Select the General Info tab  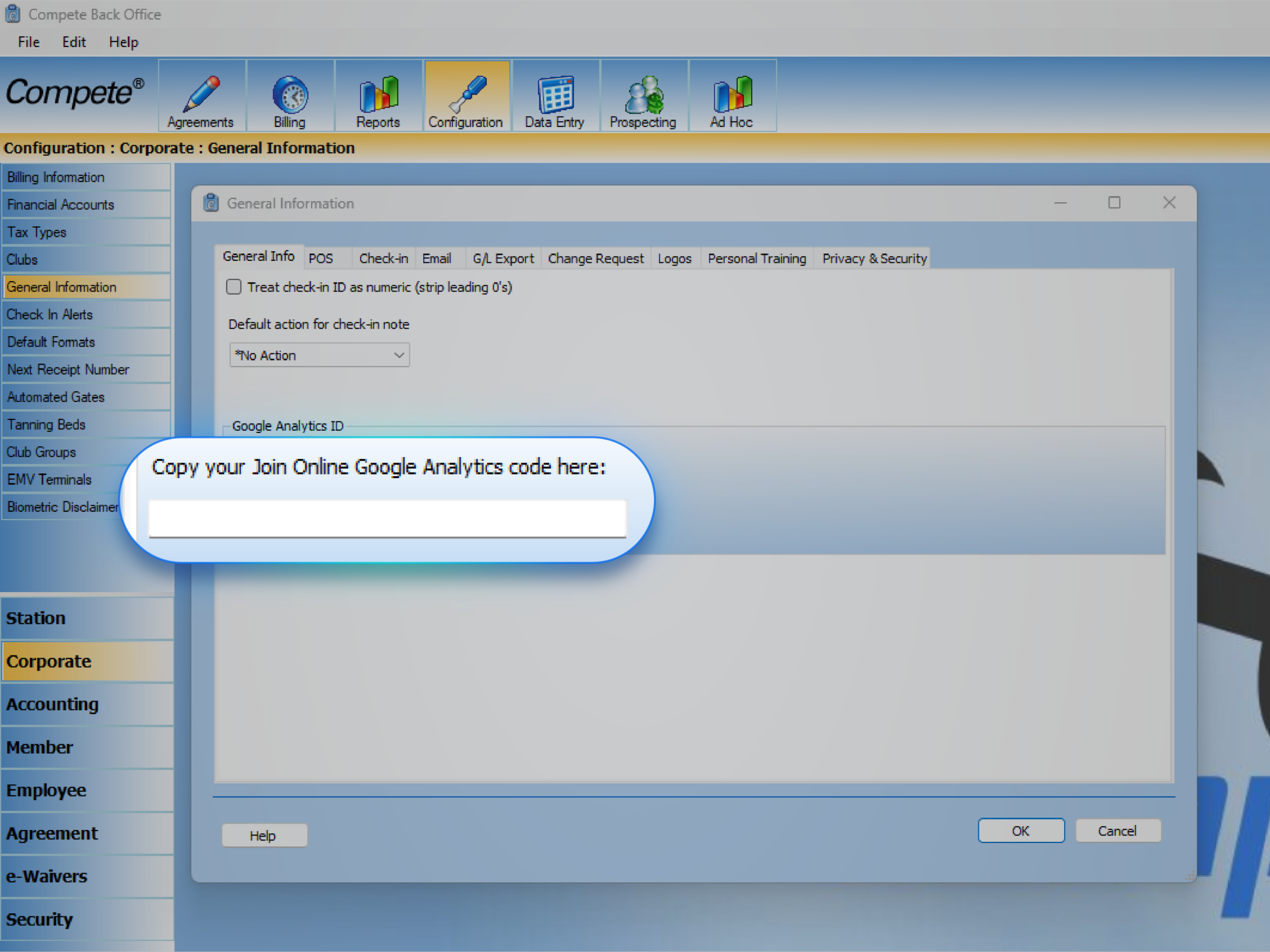259,256
